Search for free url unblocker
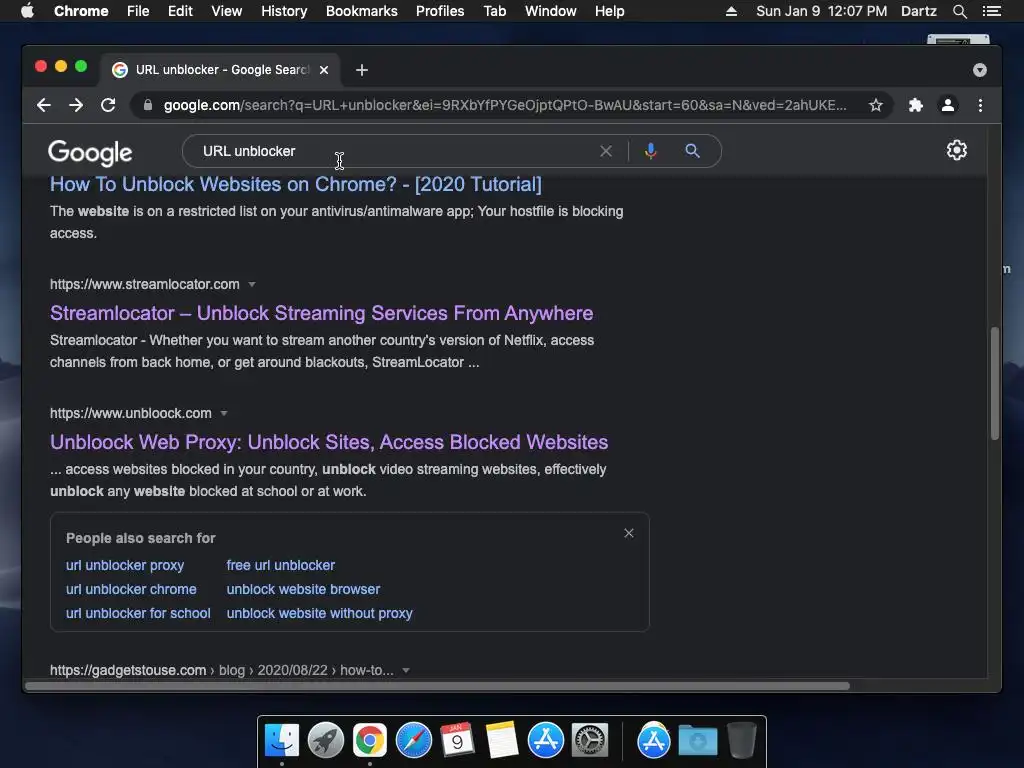The height and width of the screenshot is (768, 1024). pos(281,566)
